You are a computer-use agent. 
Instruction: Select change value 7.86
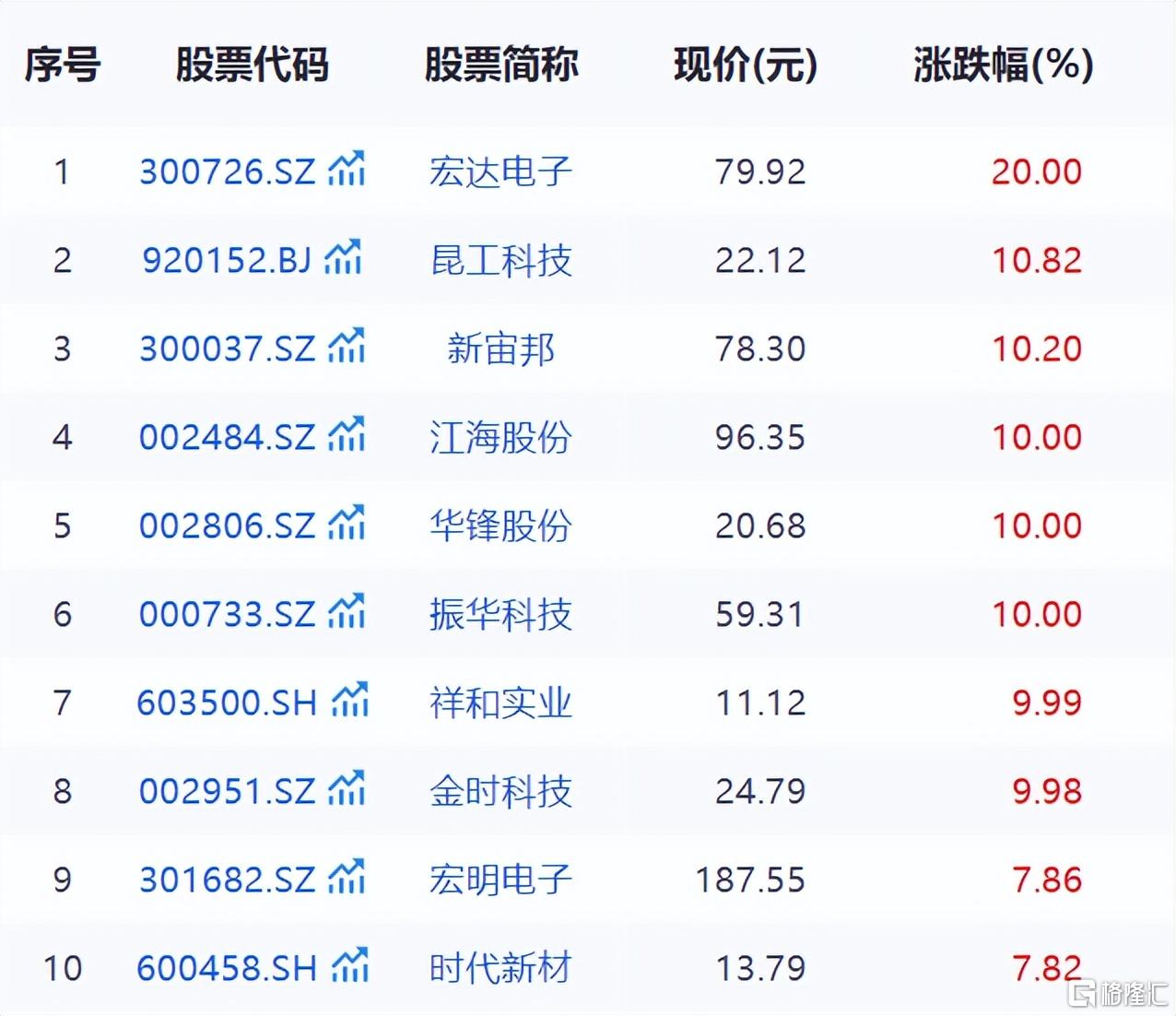[x=1047, y=880]
